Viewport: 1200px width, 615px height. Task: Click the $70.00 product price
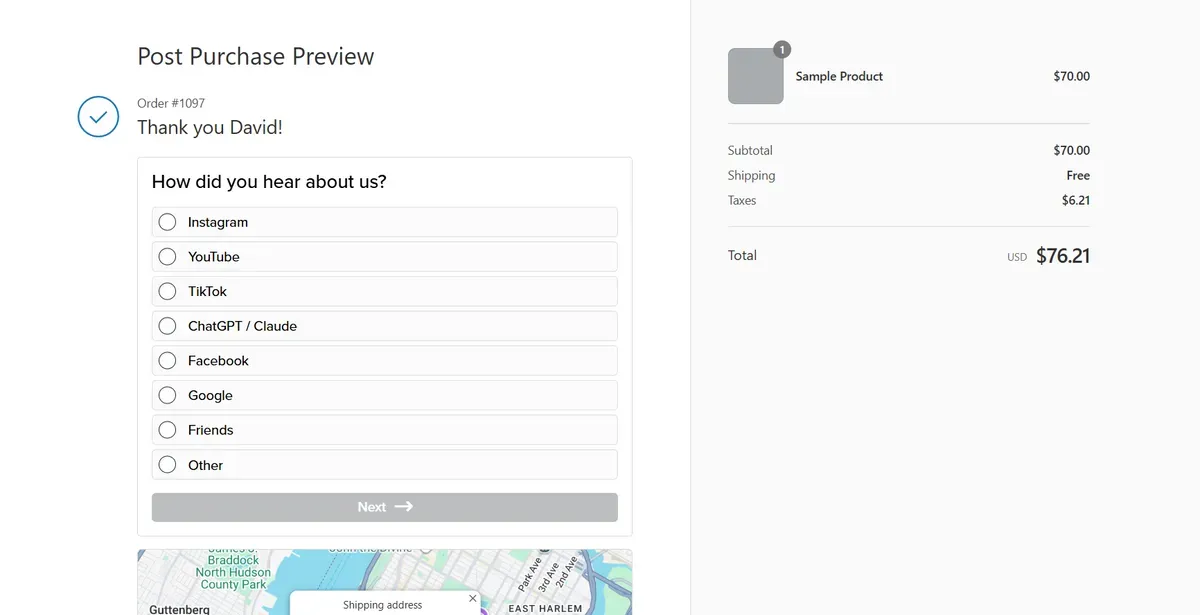pos(1072,76)
